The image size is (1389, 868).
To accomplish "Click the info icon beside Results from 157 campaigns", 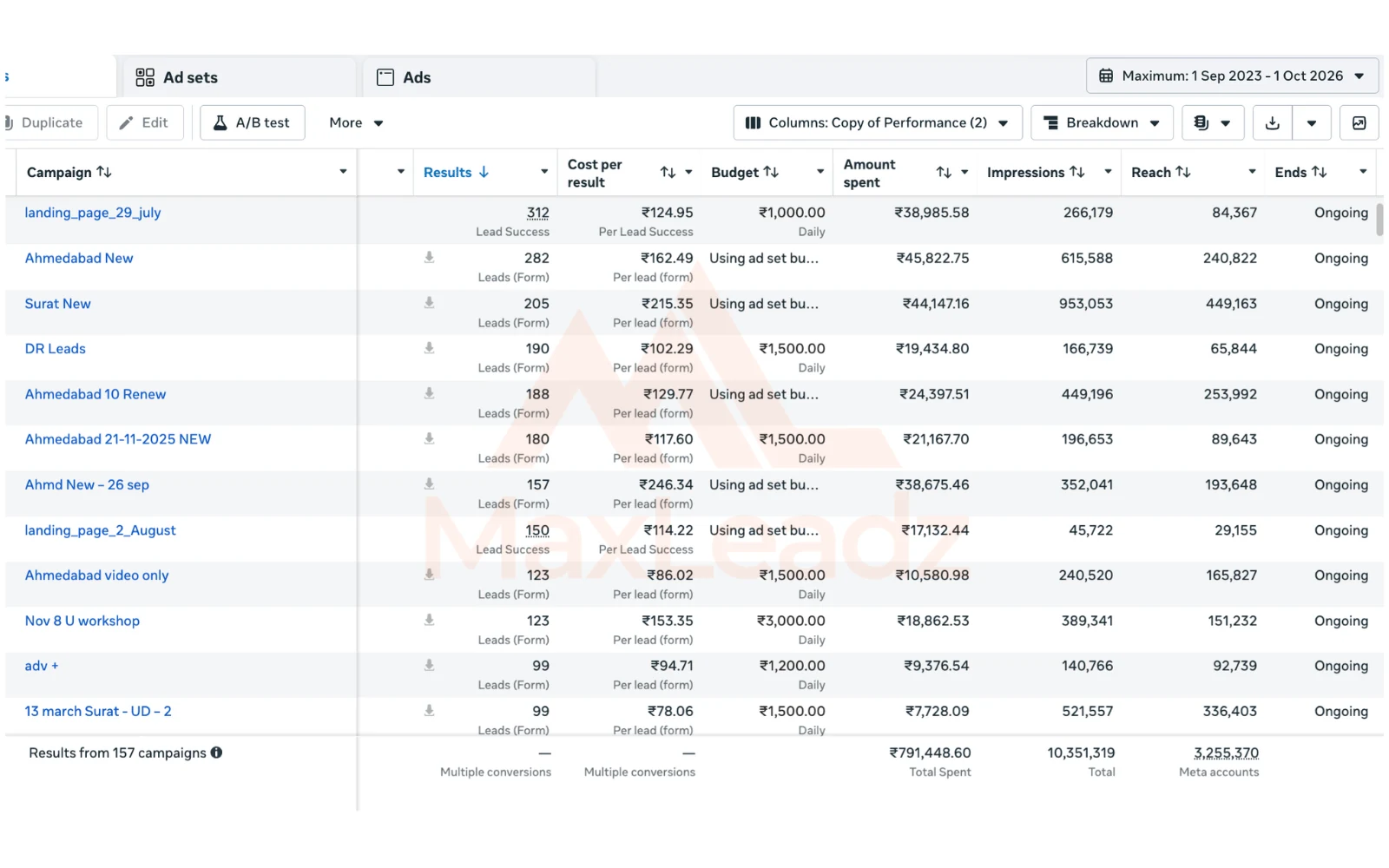I will (216, 753).
